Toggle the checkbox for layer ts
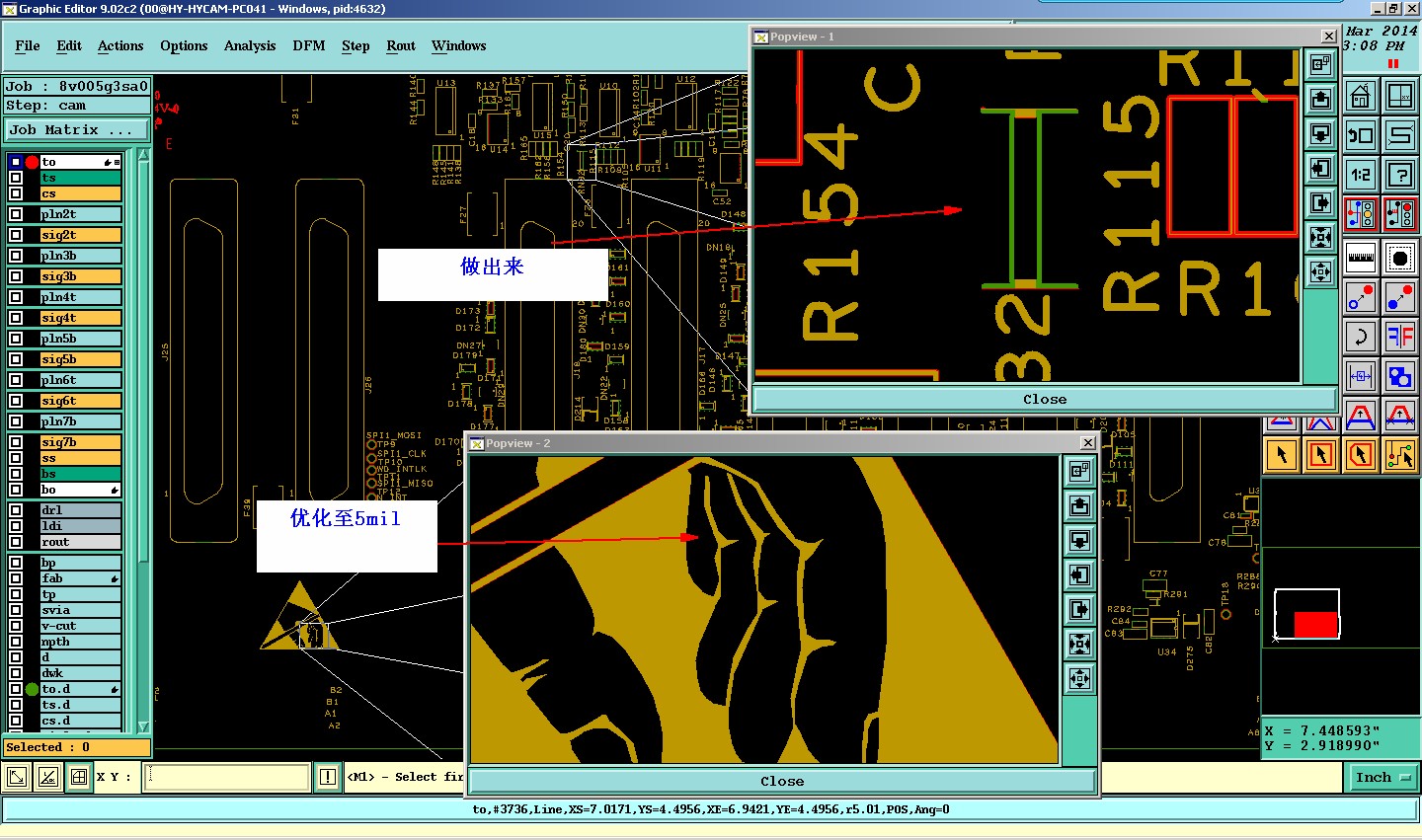Image resolution: width=1422 pixels, height=840 pixels. tap(16, 179)
